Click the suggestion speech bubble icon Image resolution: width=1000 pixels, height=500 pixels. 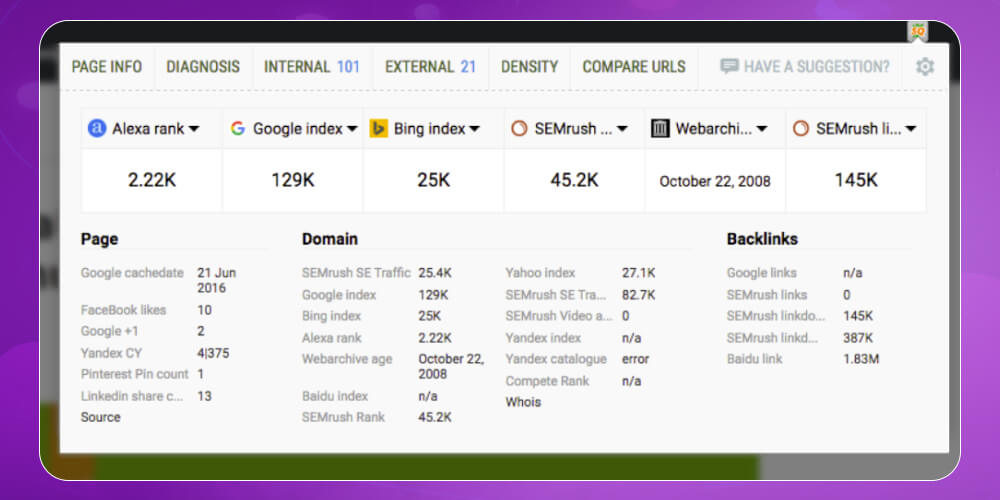729,67
